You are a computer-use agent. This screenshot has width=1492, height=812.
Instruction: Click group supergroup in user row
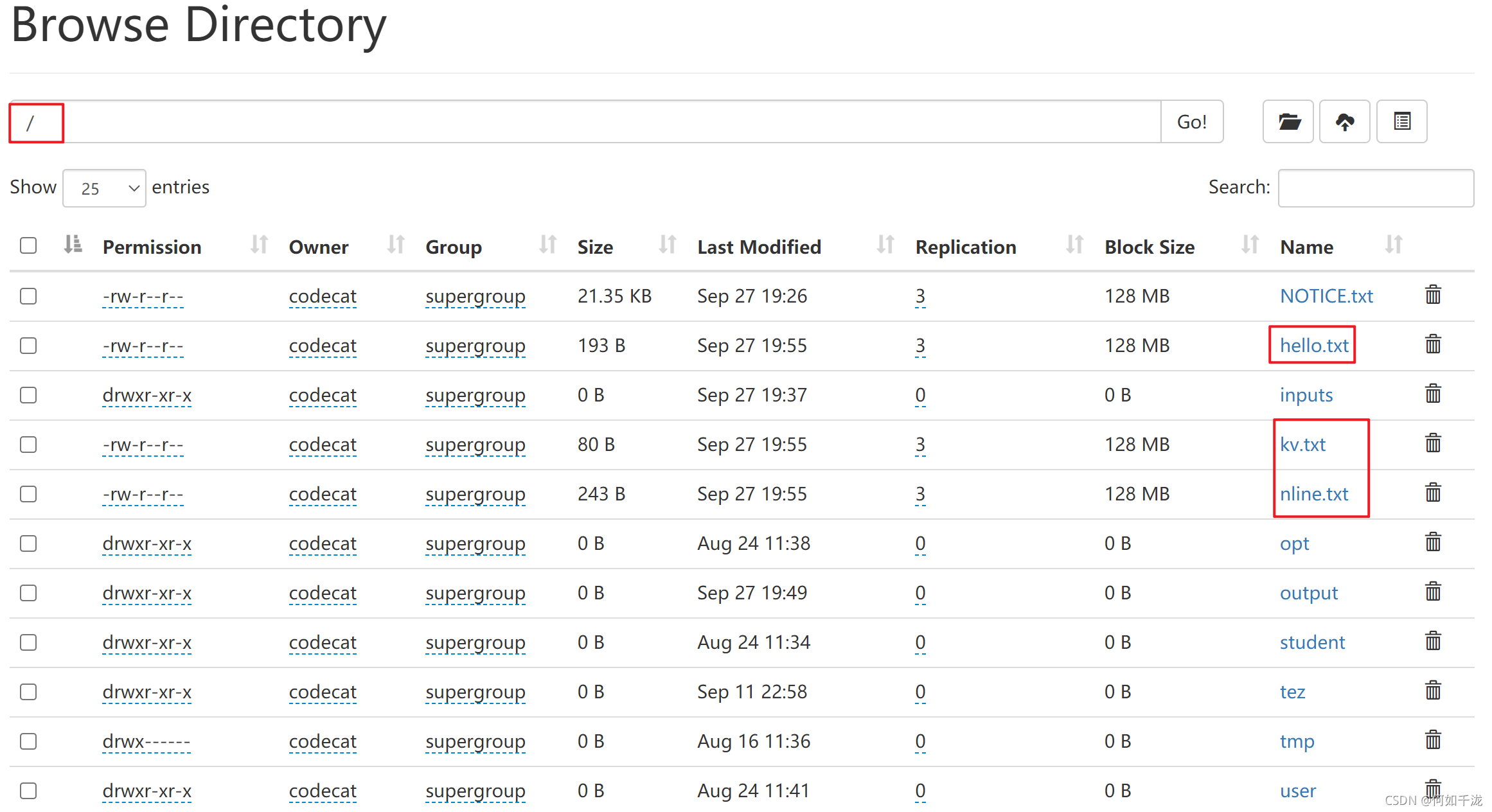click(x=475, y=791)
